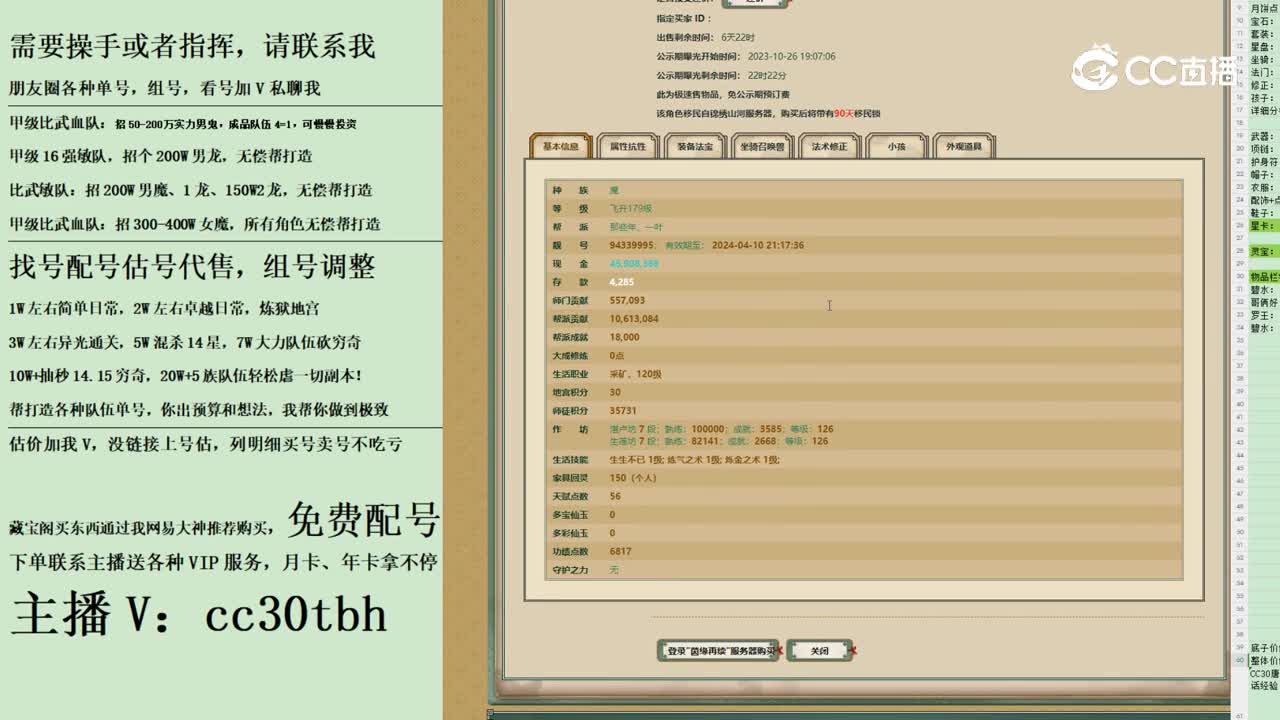Image resolution: width=1280 pixels, height=720 pixels.
Task: Click the 找号配号估号代售，组号调整 heading
Action: click(192, 266)
